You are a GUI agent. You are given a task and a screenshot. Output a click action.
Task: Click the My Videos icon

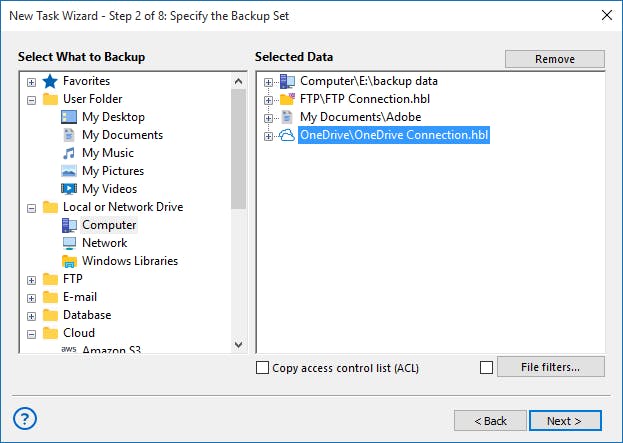pyautogui.click(x=69, y=189)
